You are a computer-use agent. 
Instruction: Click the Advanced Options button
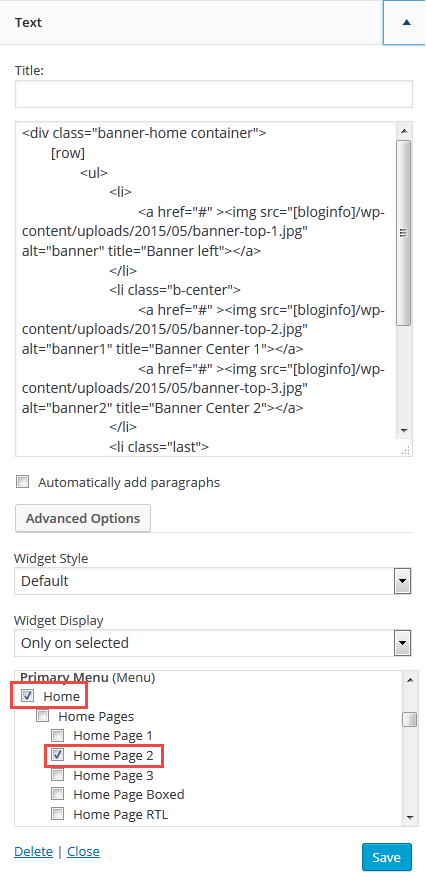(x=83, y=518)
